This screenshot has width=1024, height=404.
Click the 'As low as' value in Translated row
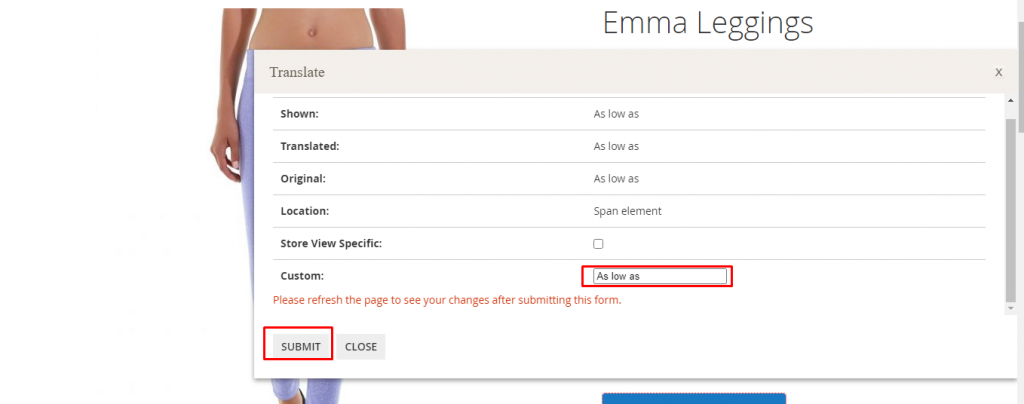coord(616,146)
